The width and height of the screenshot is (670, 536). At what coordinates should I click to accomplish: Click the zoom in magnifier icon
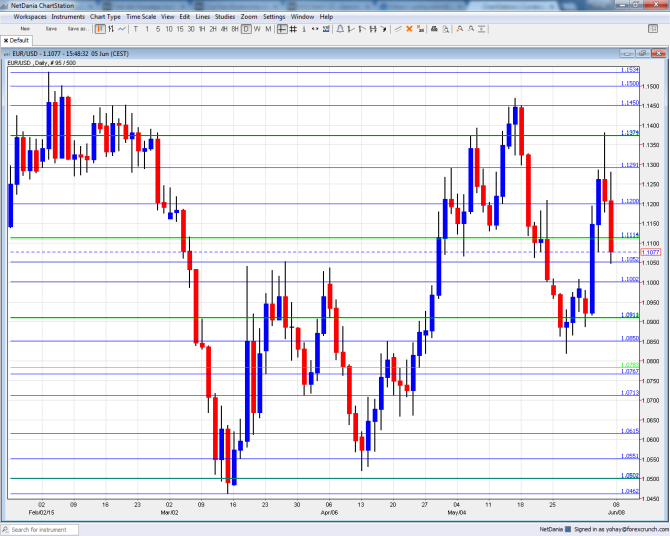point(460,29)
